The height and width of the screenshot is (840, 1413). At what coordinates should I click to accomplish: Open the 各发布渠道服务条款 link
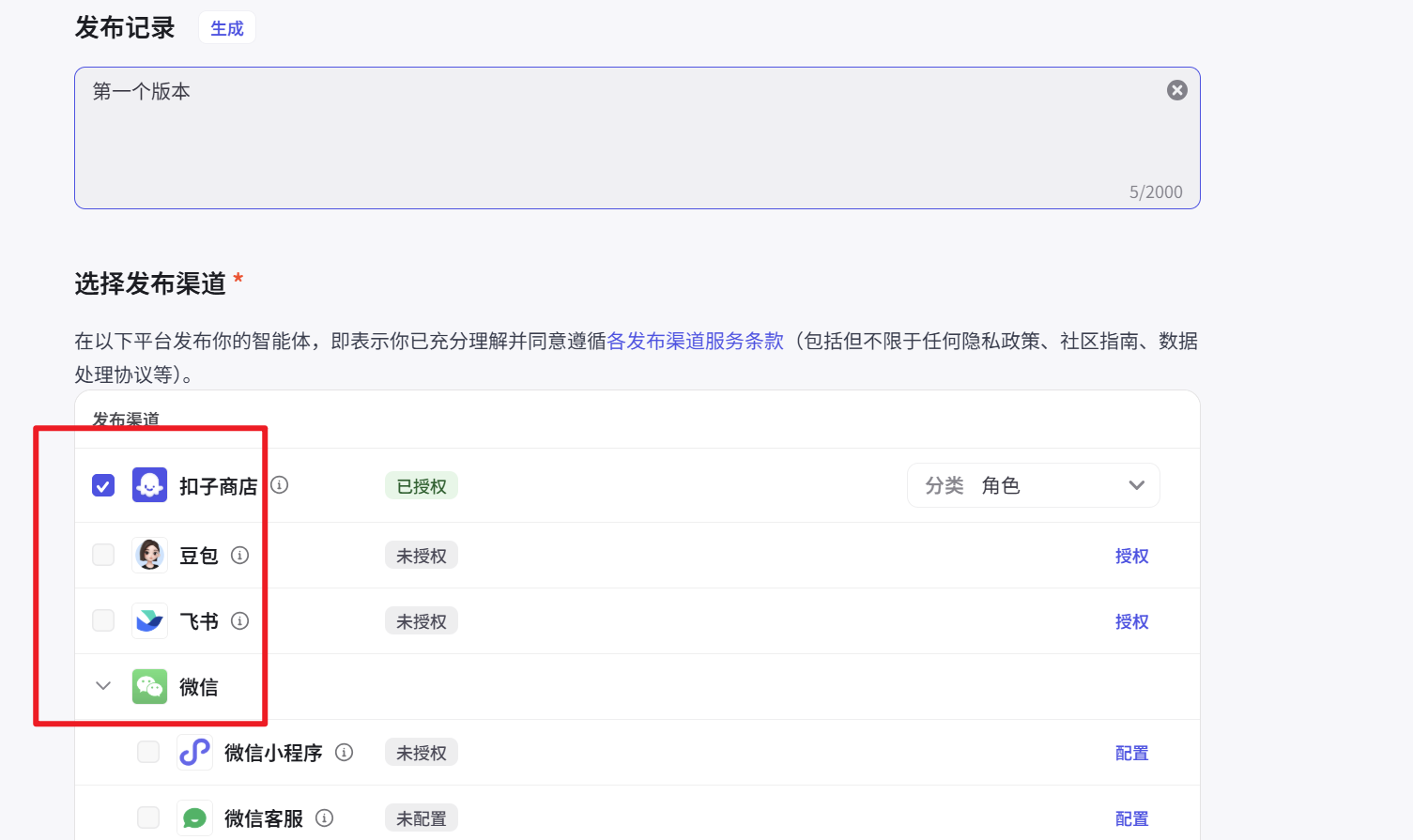695,341
